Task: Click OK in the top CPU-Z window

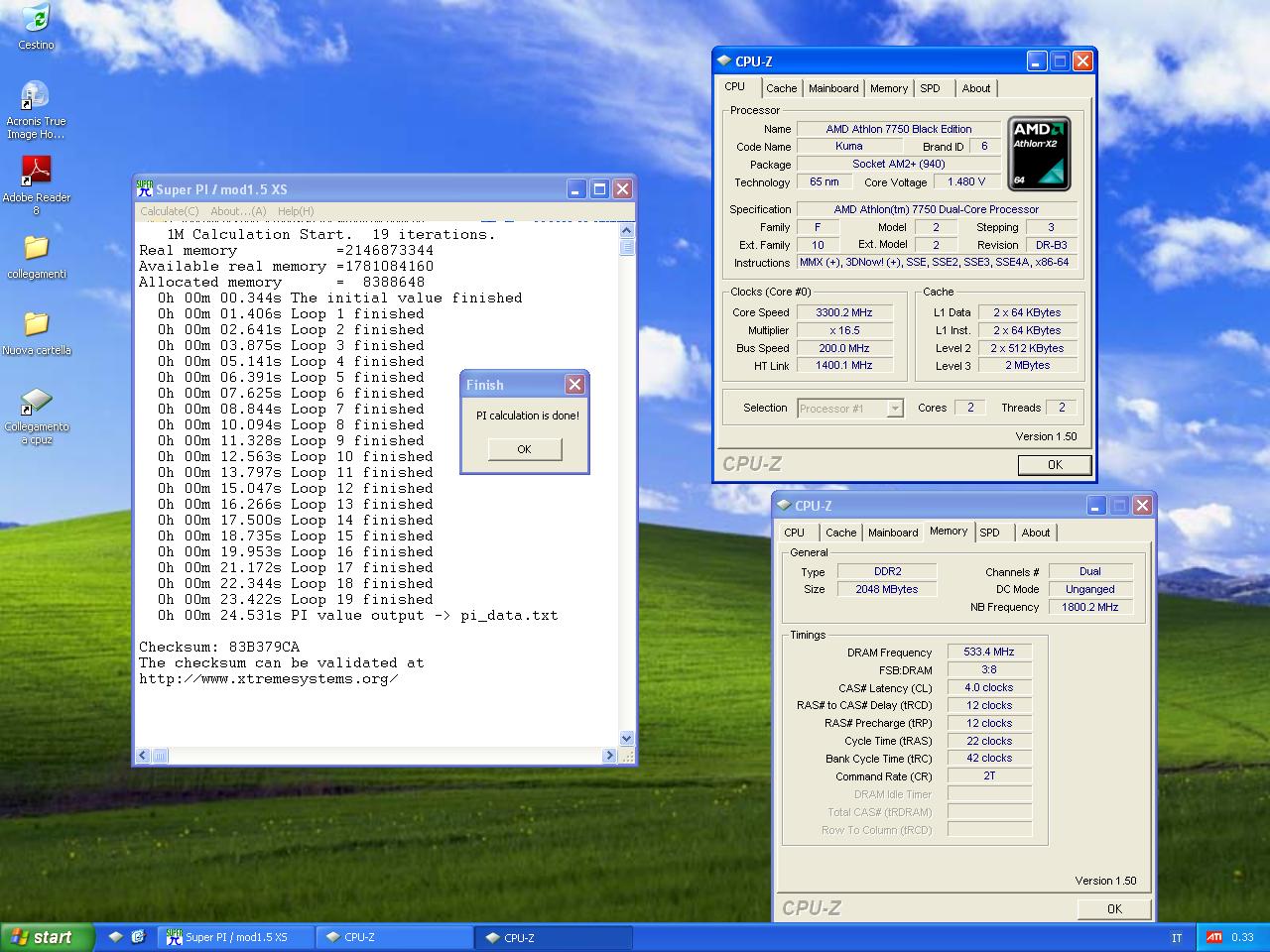Action: click(x=1055, y=464)
